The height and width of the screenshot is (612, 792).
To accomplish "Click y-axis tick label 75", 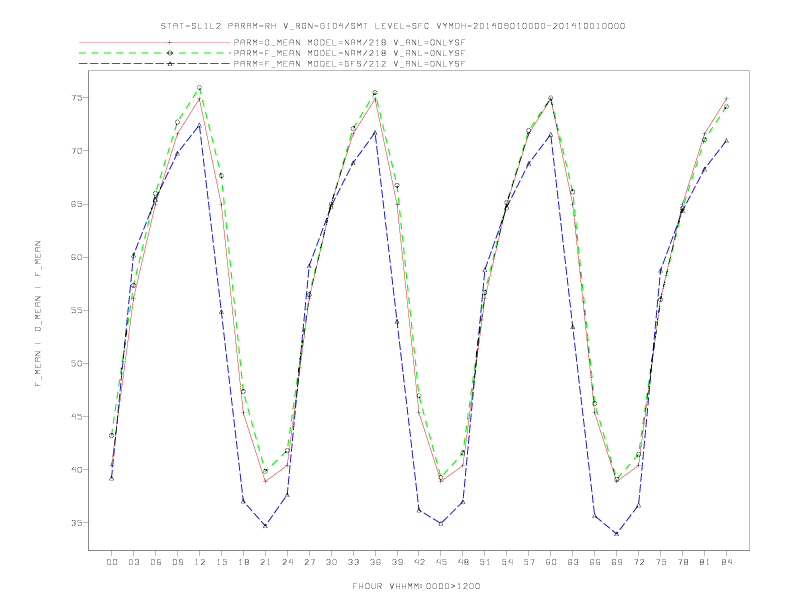I will [x=76, y=97].
